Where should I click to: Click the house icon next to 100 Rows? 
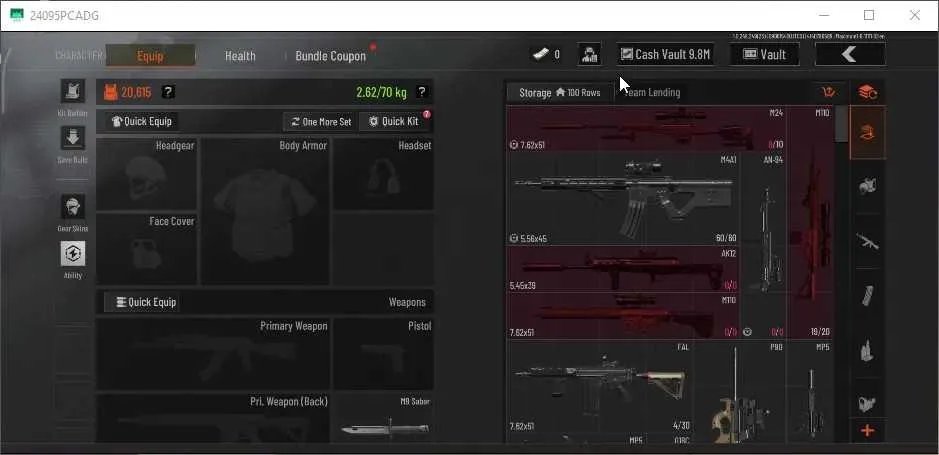[561, 92]
